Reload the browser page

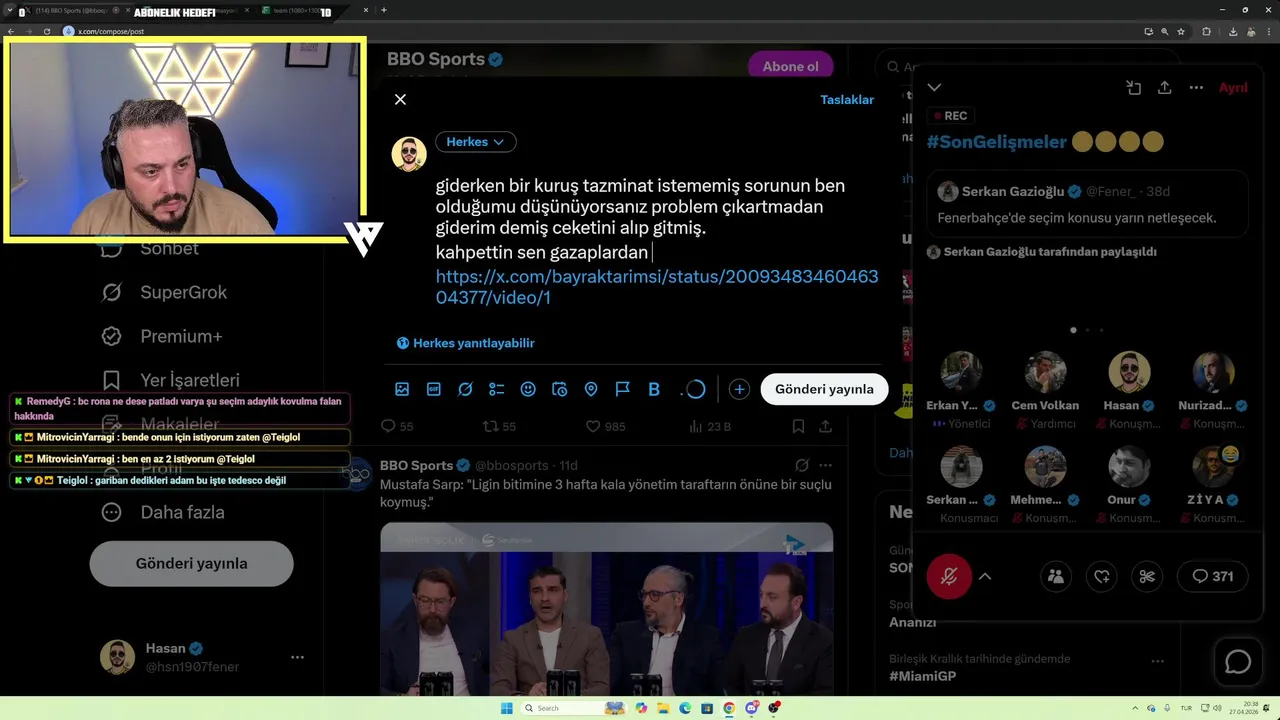(47, 31)
